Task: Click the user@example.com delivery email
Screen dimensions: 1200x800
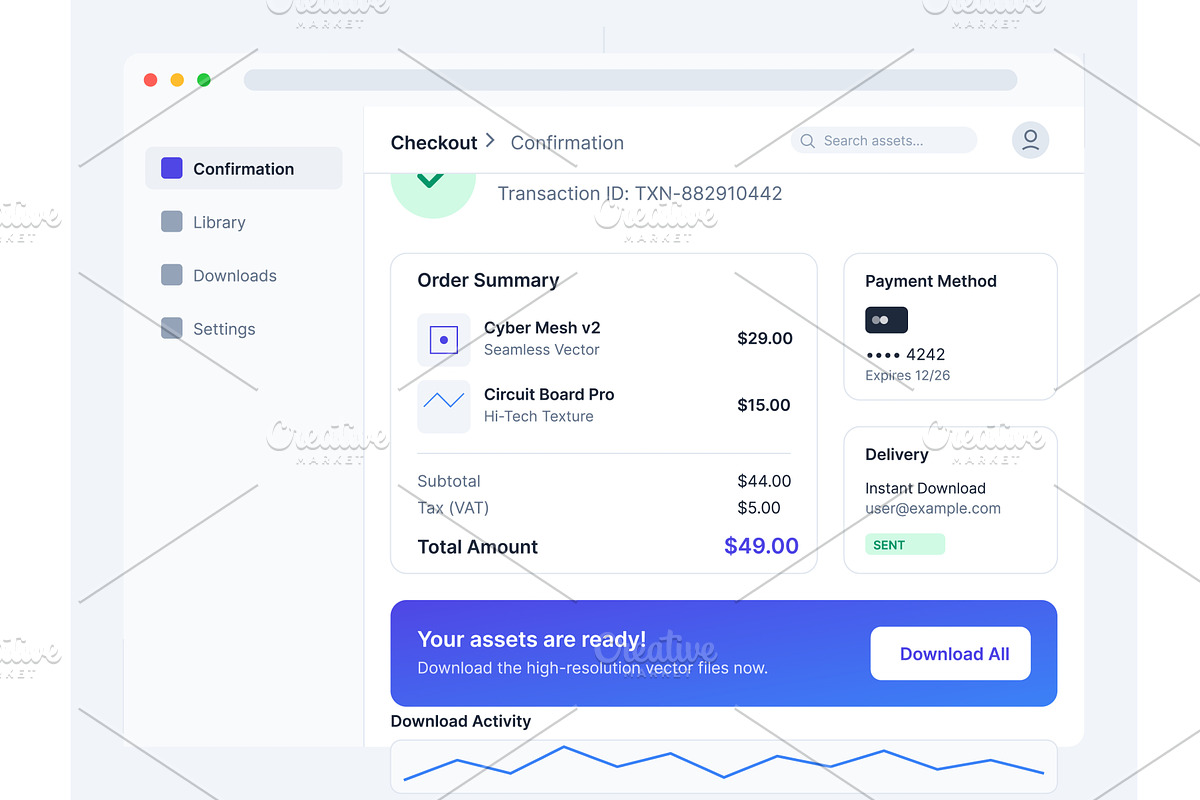Action: tap(933, 508)
